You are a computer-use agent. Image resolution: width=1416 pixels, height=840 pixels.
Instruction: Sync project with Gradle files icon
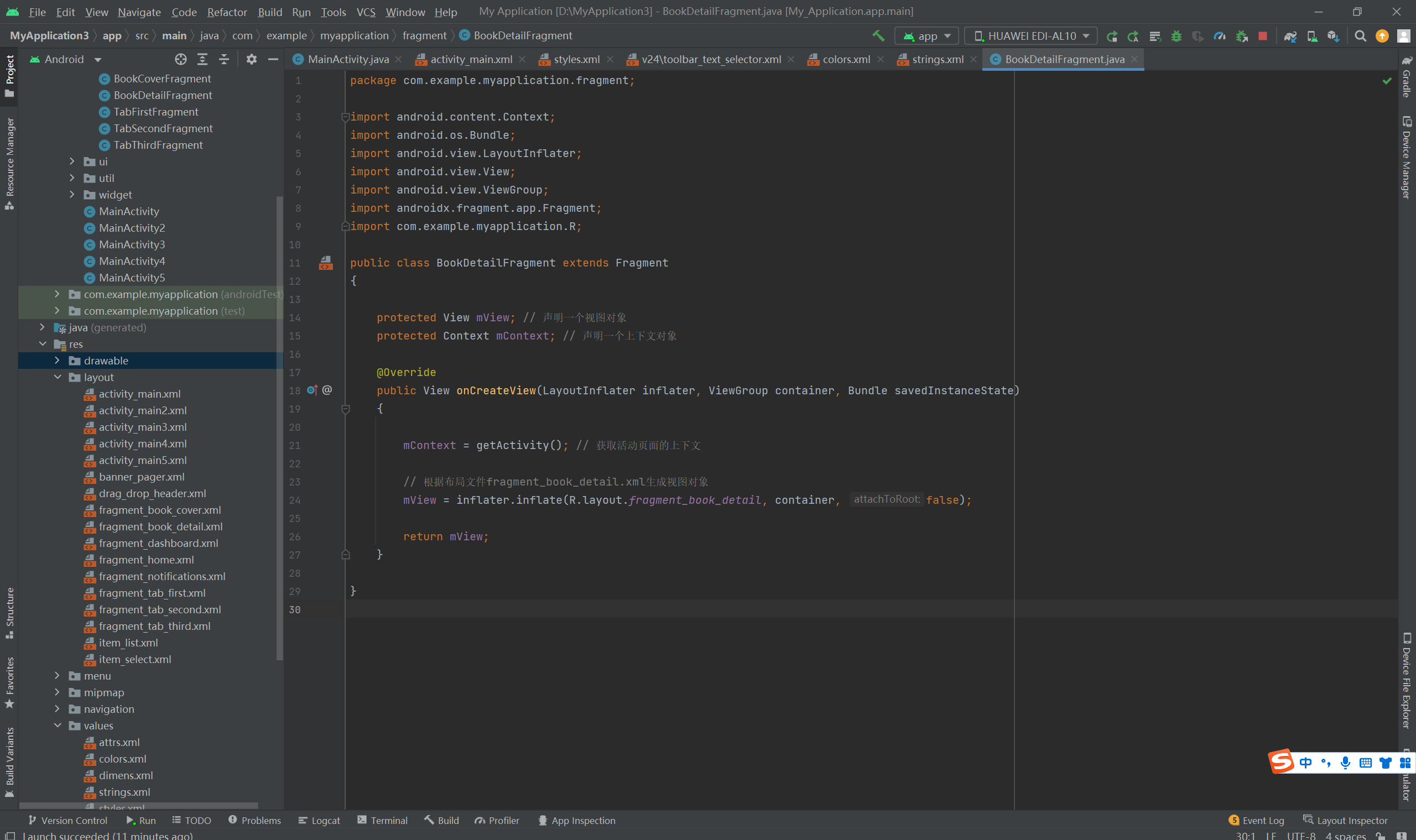click(1290, 36)
